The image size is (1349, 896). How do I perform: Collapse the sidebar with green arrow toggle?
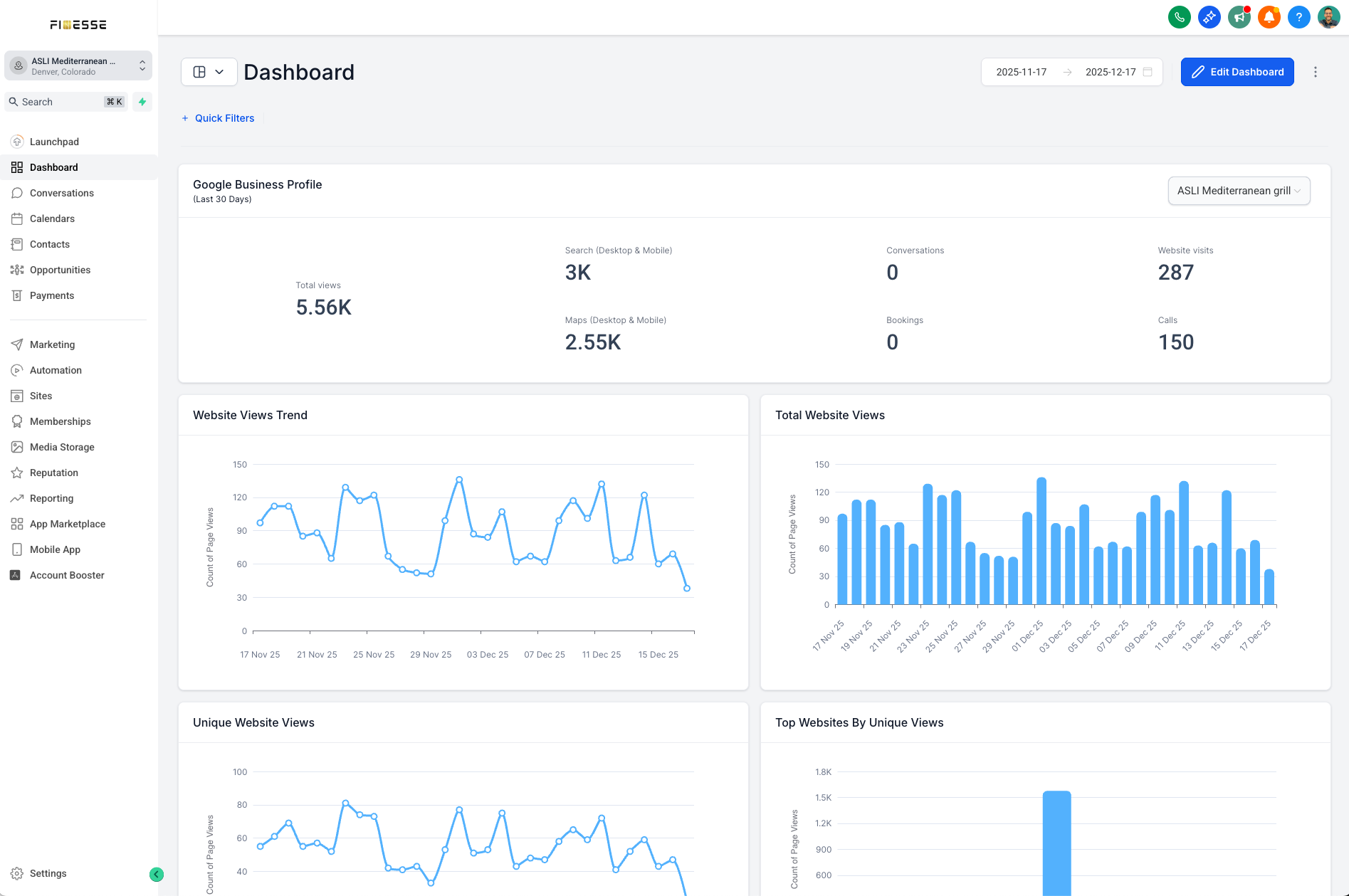coord(157,875)
